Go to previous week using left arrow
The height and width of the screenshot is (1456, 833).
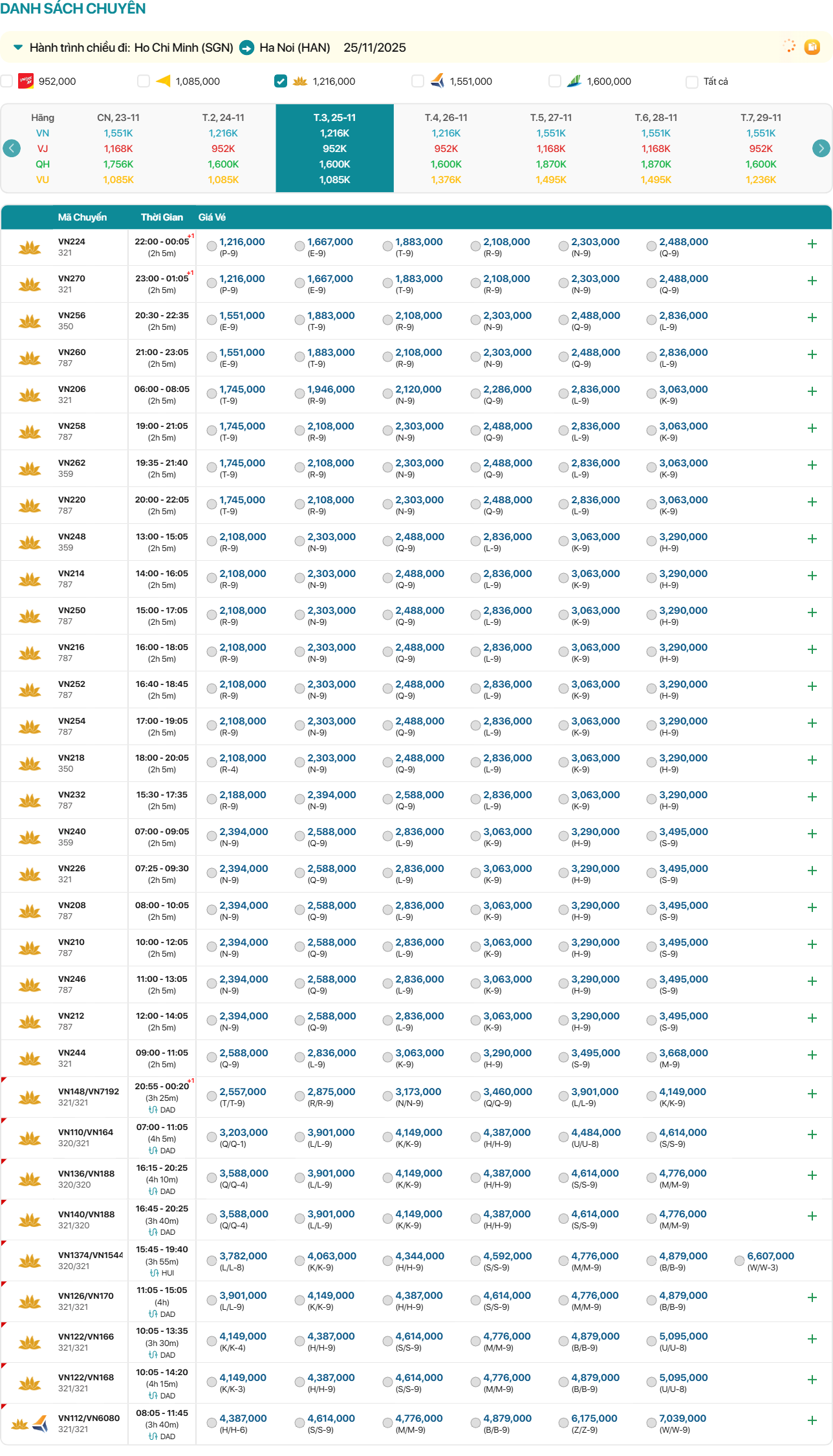point(12,148)
